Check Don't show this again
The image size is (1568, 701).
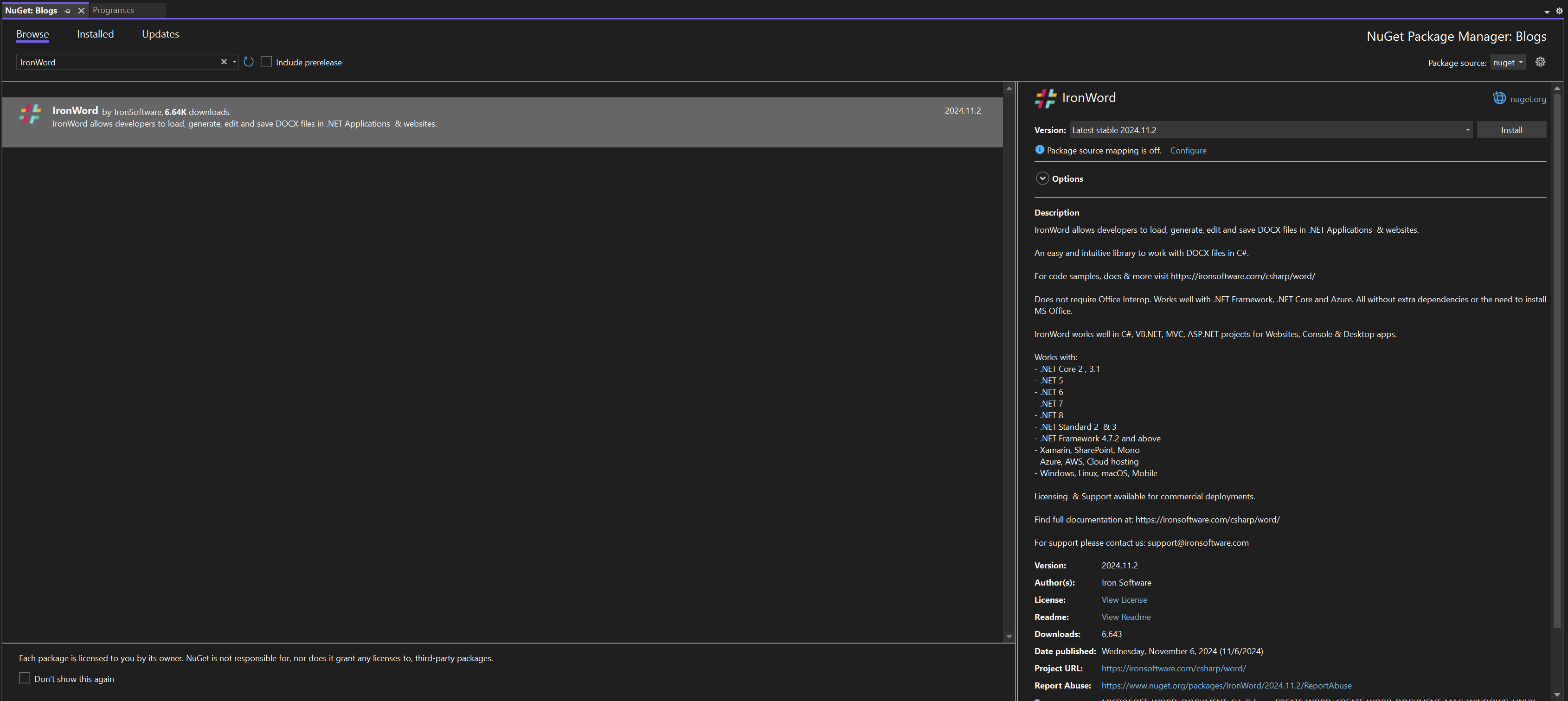[x=24, y=678]
